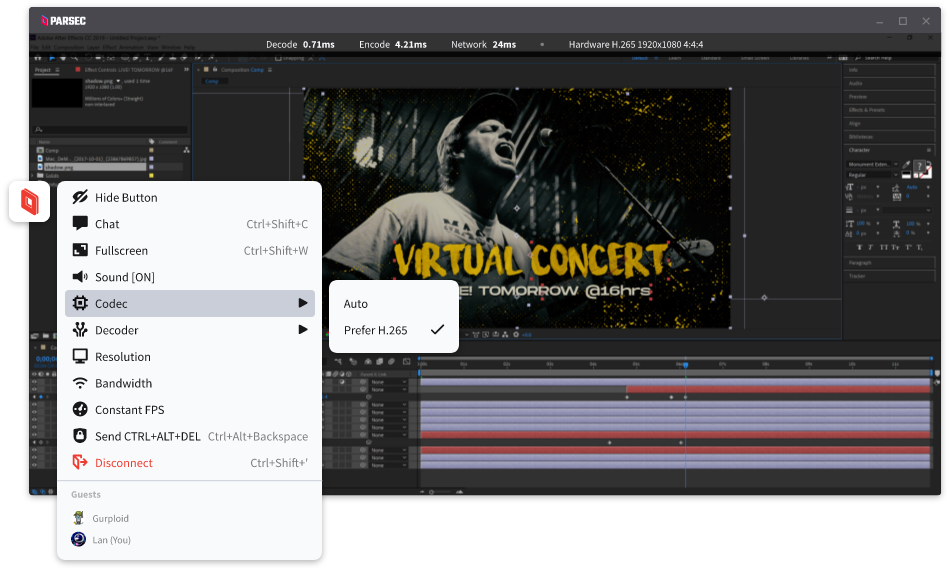Click the project flowchart icon beside Comp
This screenshot has height=571, width=950.
coord(187,150)
